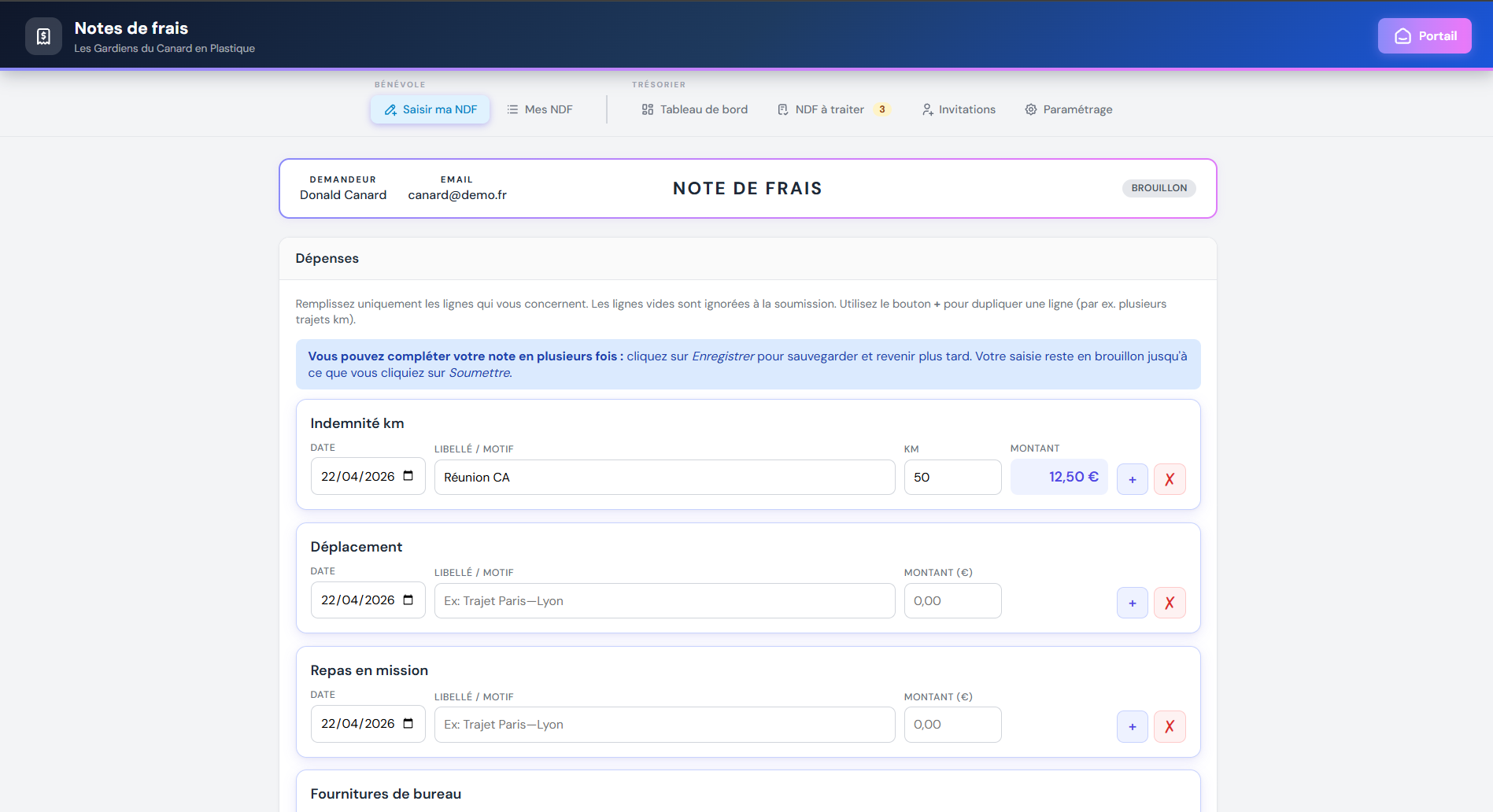The height and width of the screenshot is (812, 1493).
Task: Duplicate the Déplacement line with + button
Action: (1132, 602)
